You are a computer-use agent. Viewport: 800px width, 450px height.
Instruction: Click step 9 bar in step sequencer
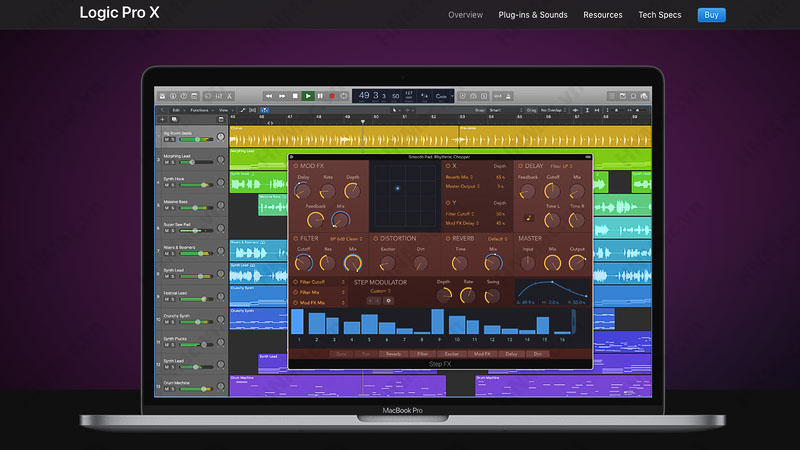[x=438, y=321]
